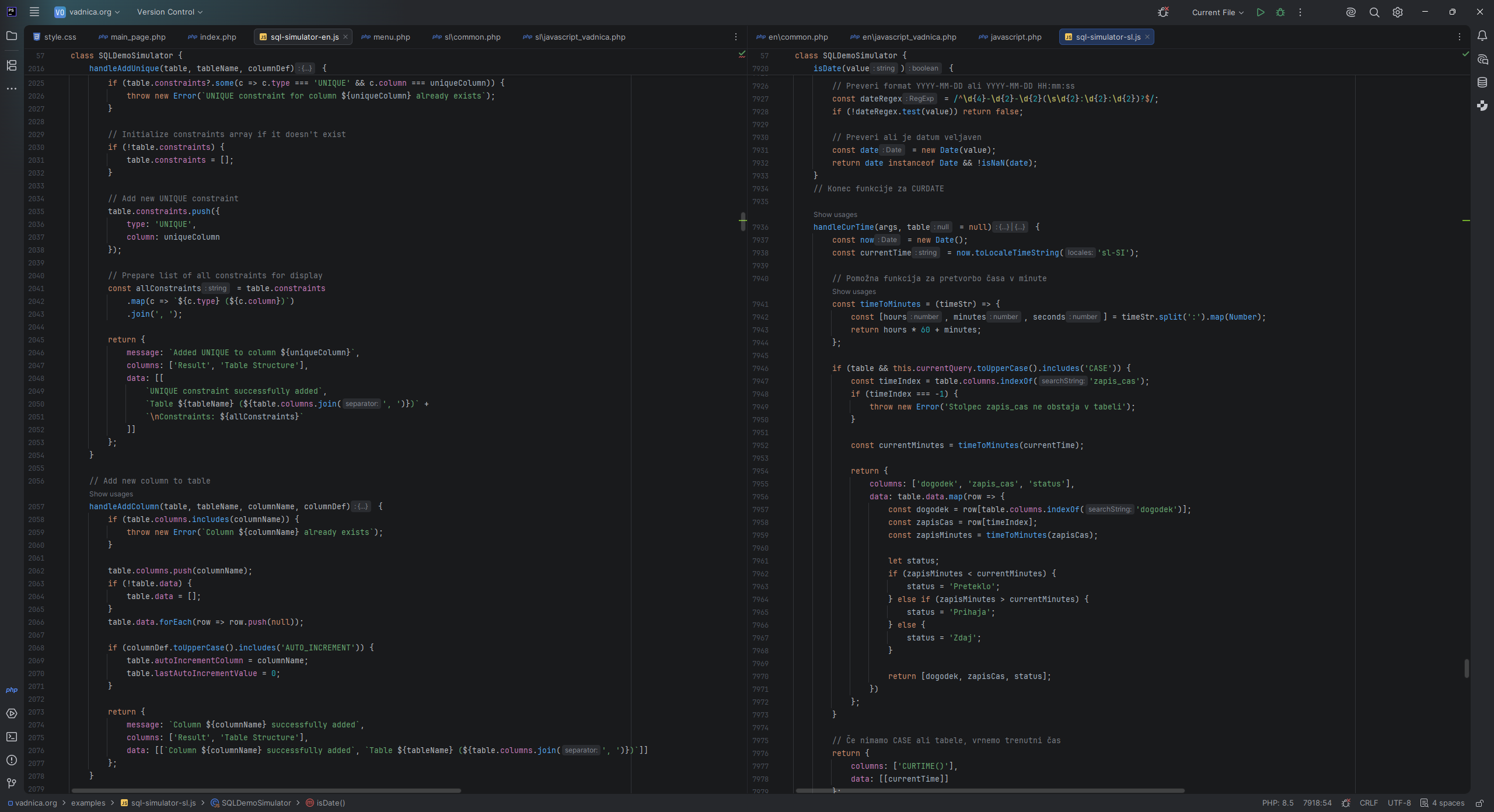This screenshot has width=1494, height=812.
Task: Open the AI swirl assistant icon
Action: coord(1351,12)
